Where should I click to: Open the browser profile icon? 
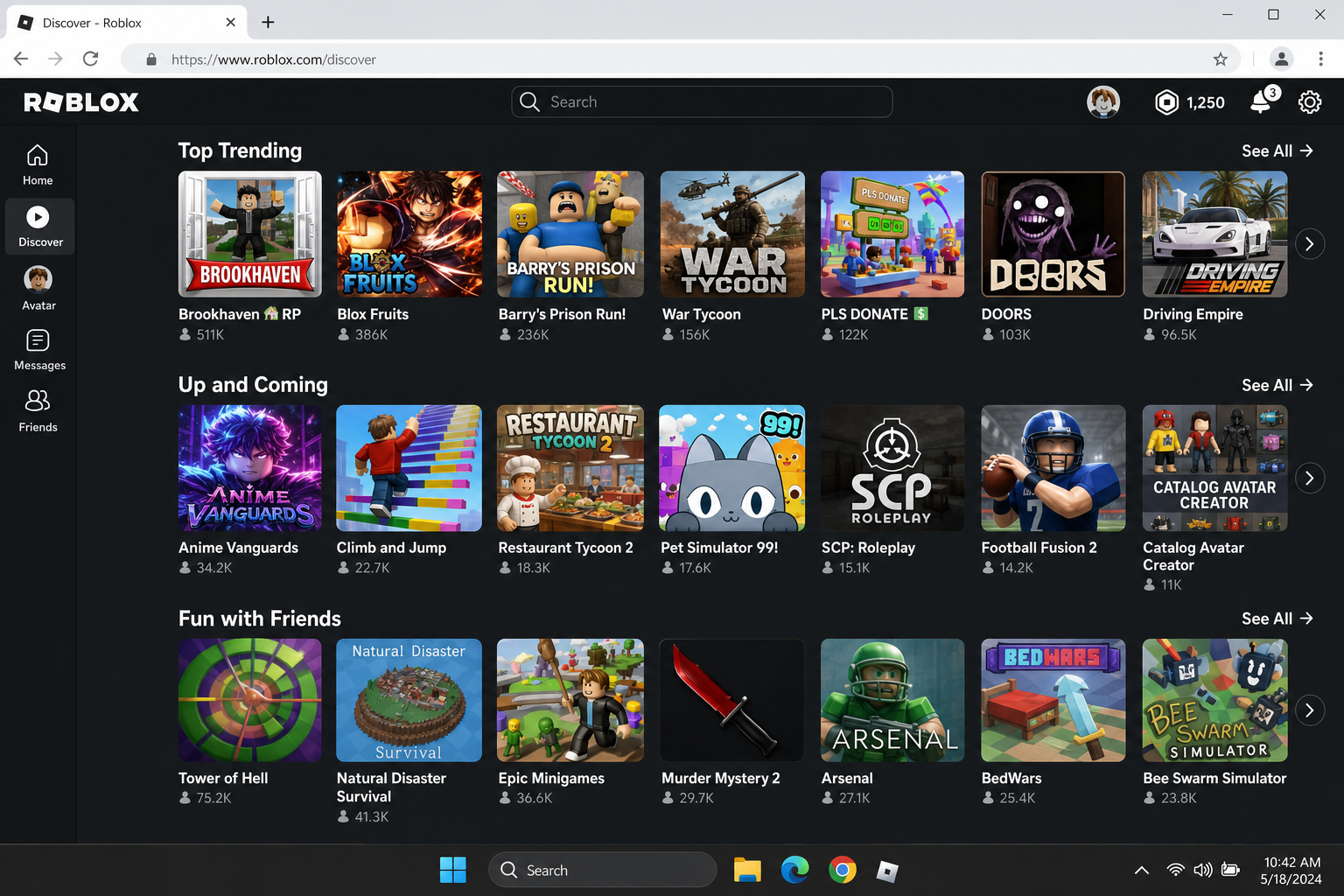[x=1282, y=59]
